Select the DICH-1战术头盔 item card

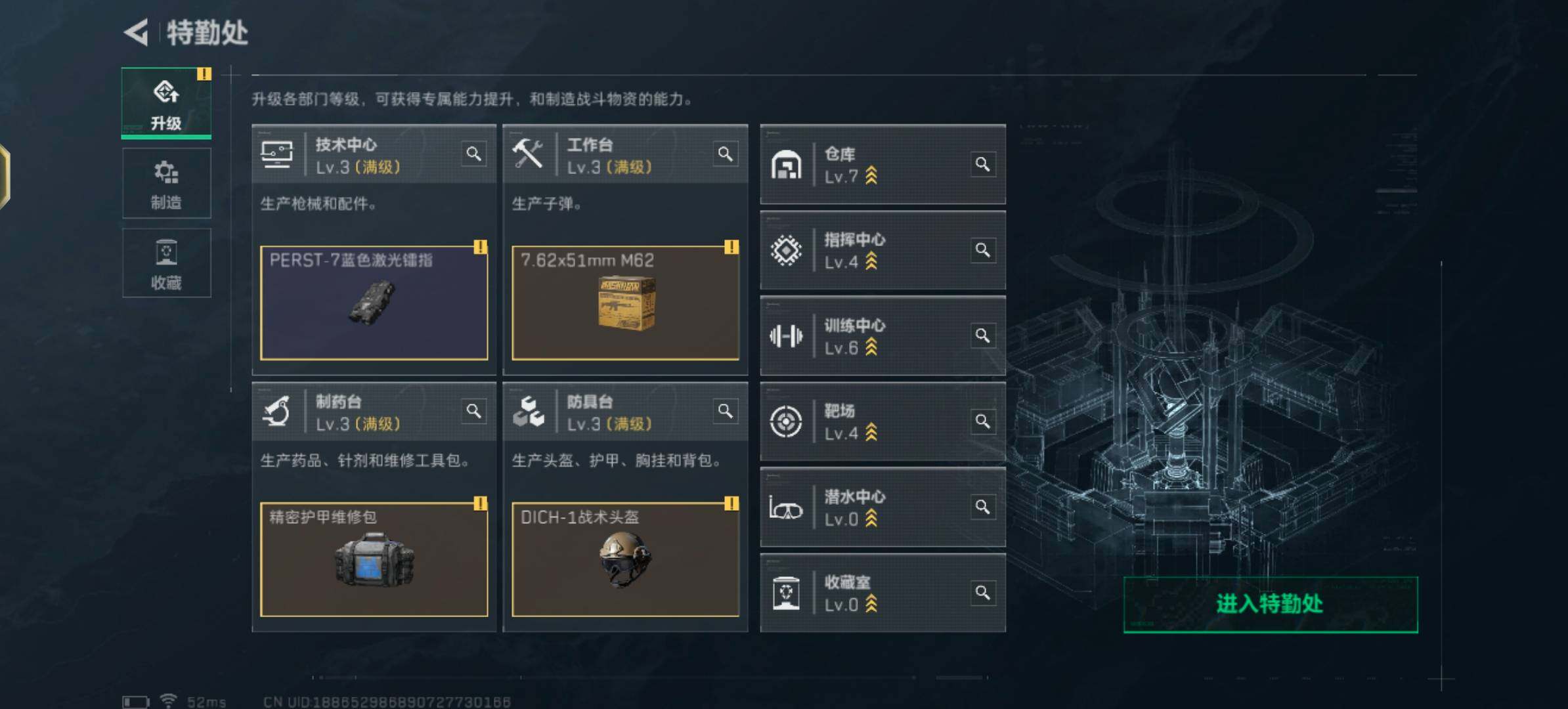(x=625, y=560)
